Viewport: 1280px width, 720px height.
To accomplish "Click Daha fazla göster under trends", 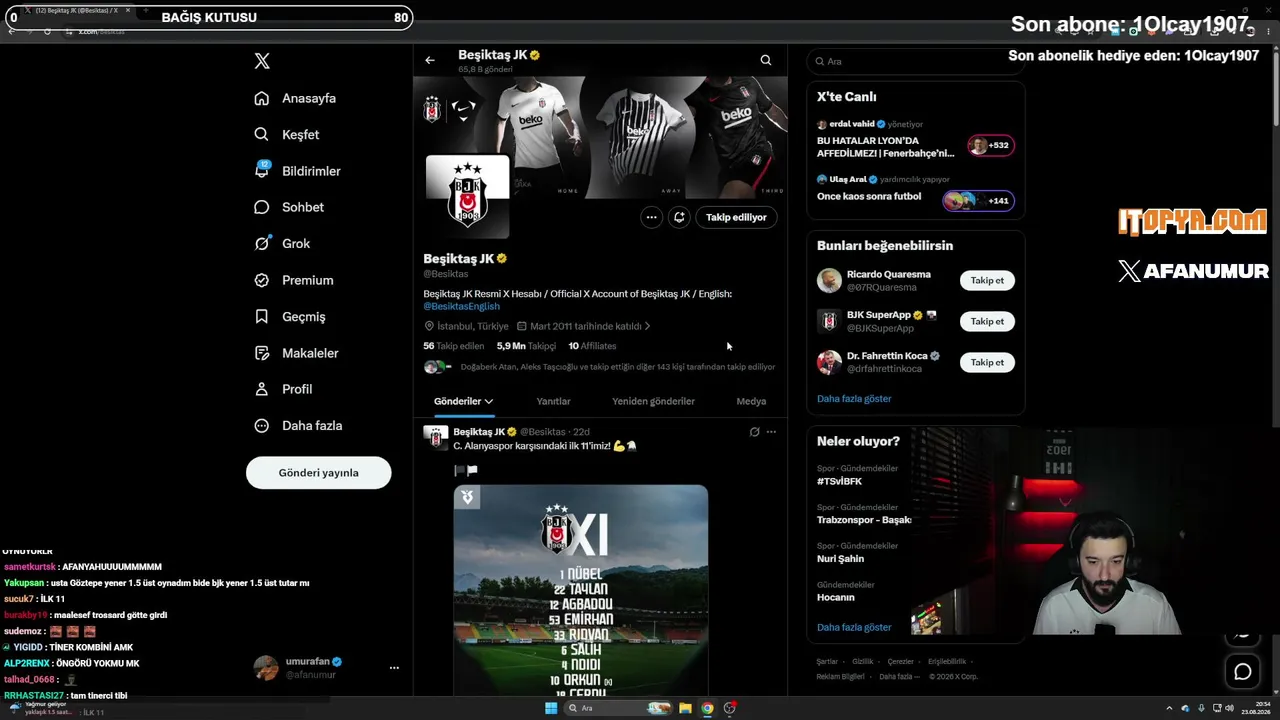I will (854, 627).
